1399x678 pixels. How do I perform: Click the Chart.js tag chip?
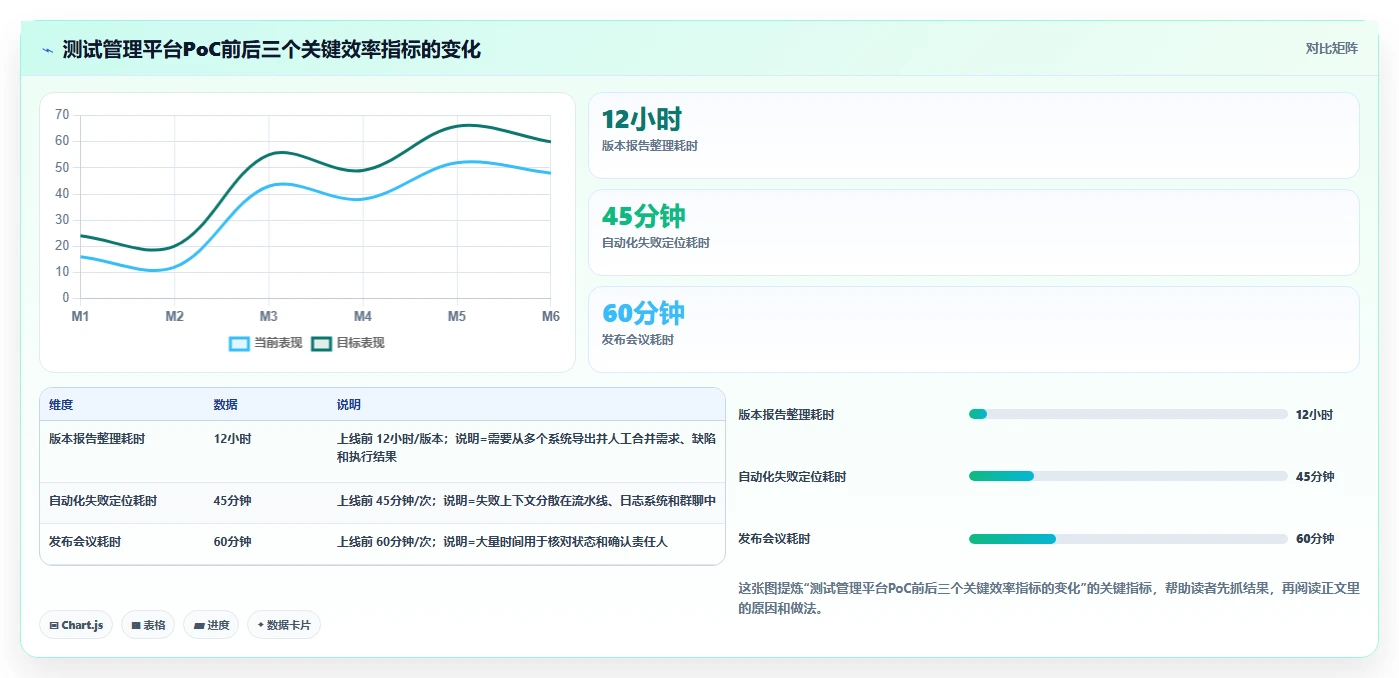[x=76, y=625]
